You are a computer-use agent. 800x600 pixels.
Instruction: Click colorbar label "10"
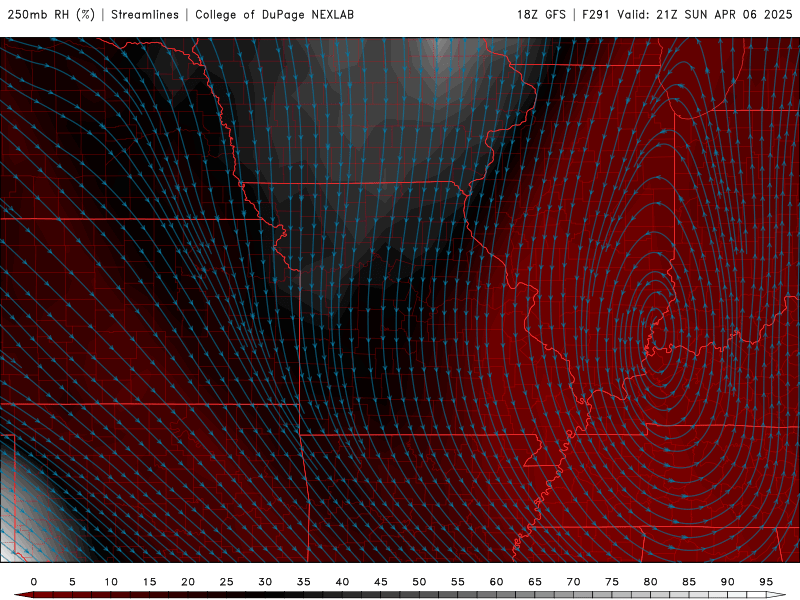click(x=111, y=582)
